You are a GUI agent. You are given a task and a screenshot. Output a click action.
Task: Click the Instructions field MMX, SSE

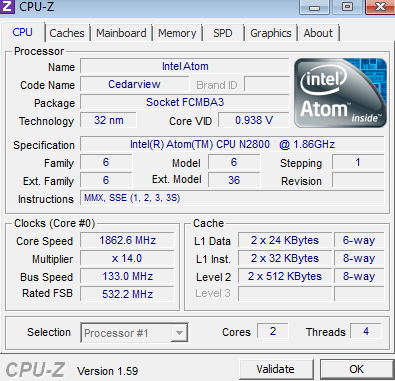[x=232, y=198]
